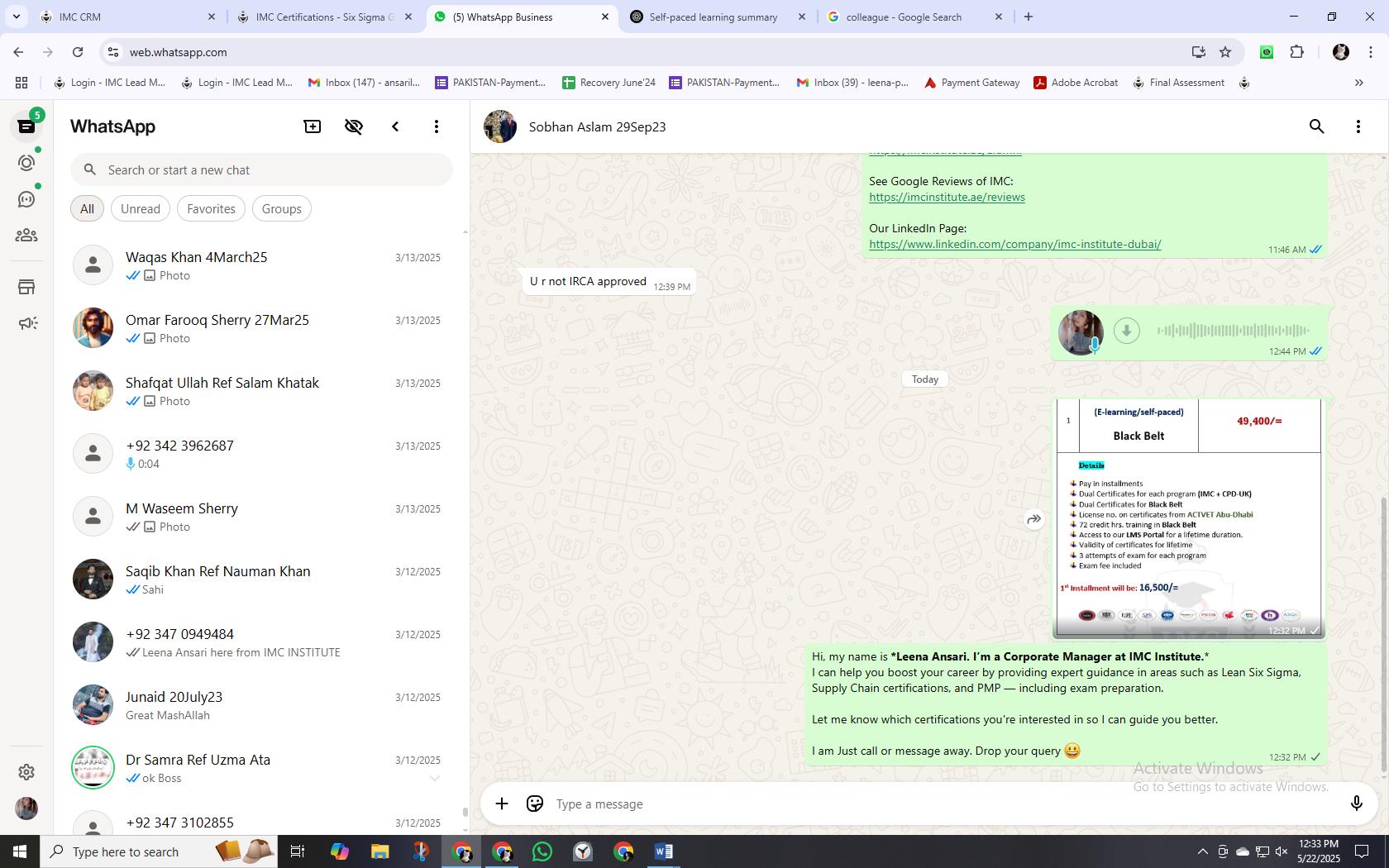Filter chats by Favorites

(x=211, y=209)
